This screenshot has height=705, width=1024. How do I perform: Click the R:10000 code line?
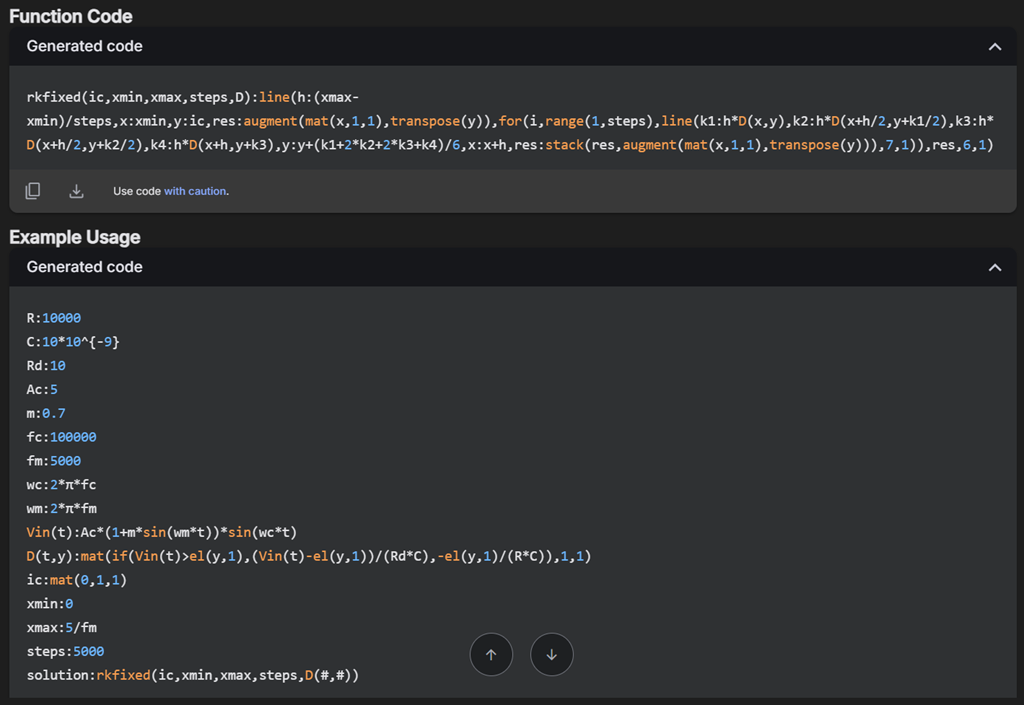coord(54,318)
